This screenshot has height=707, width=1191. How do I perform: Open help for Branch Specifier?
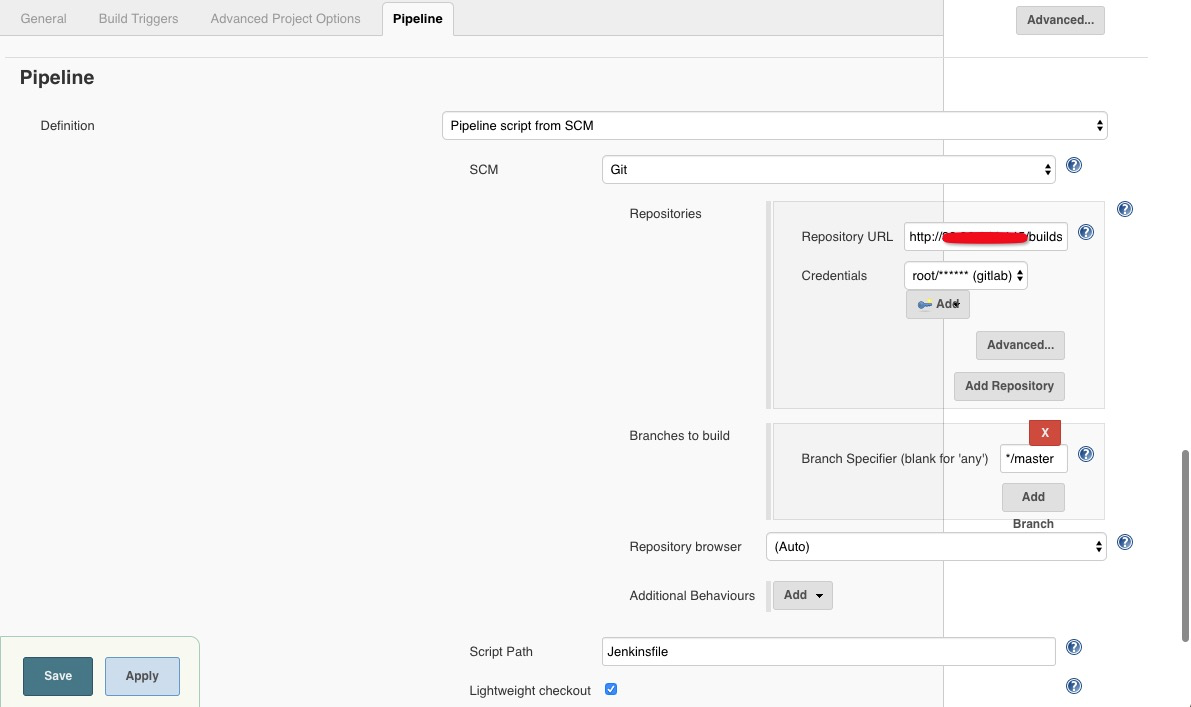[x=1086, y=454]
